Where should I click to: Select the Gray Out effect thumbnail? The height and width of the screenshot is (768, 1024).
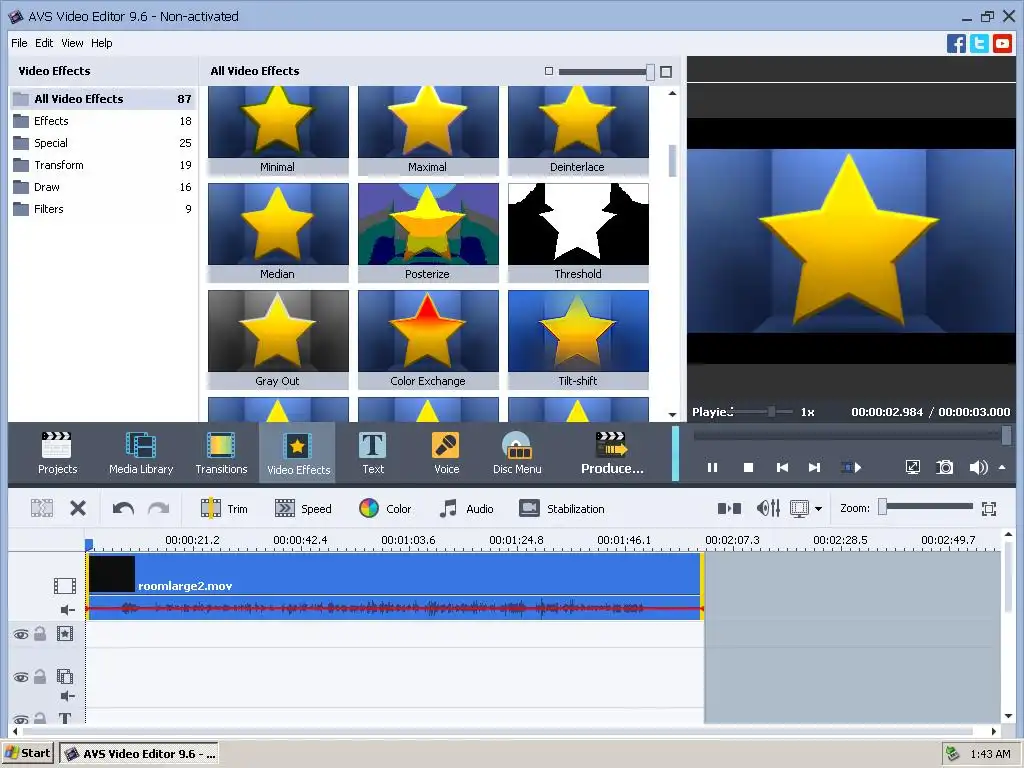pos(278,339)
